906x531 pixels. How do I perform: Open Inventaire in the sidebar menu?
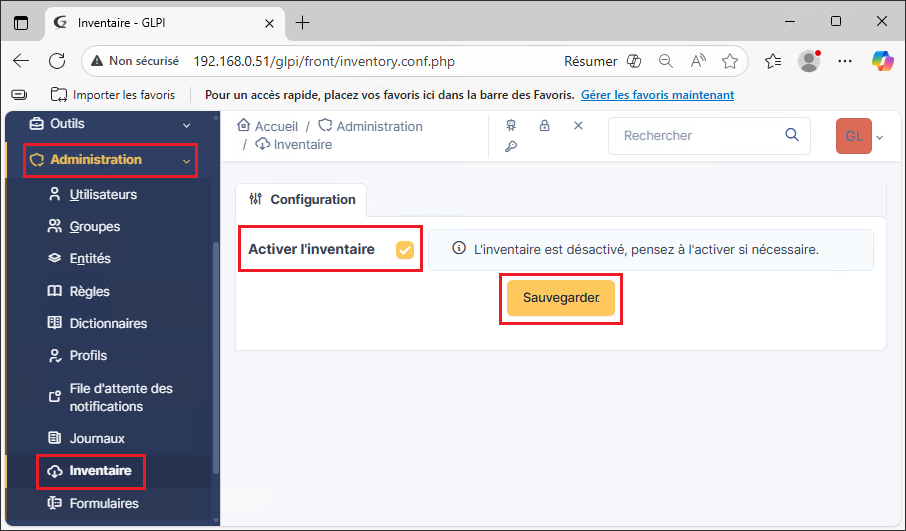[x=100, y=471]
